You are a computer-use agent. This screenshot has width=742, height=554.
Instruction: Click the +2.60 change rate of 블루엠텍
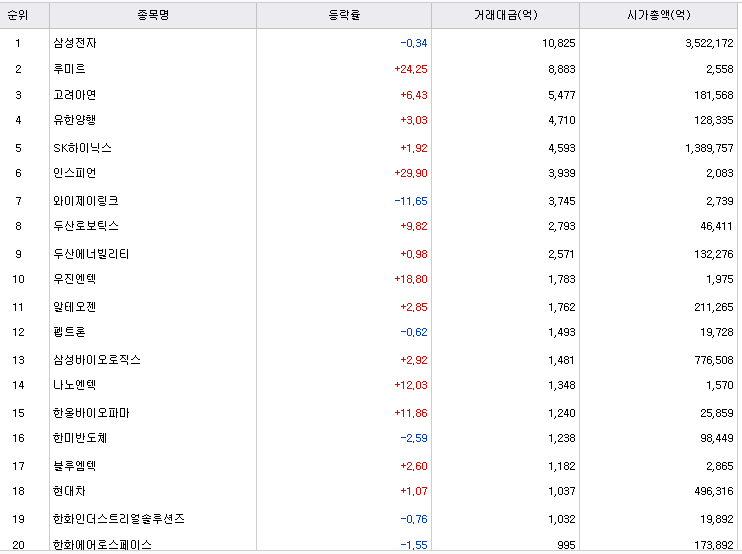click(x=414, y=466)
